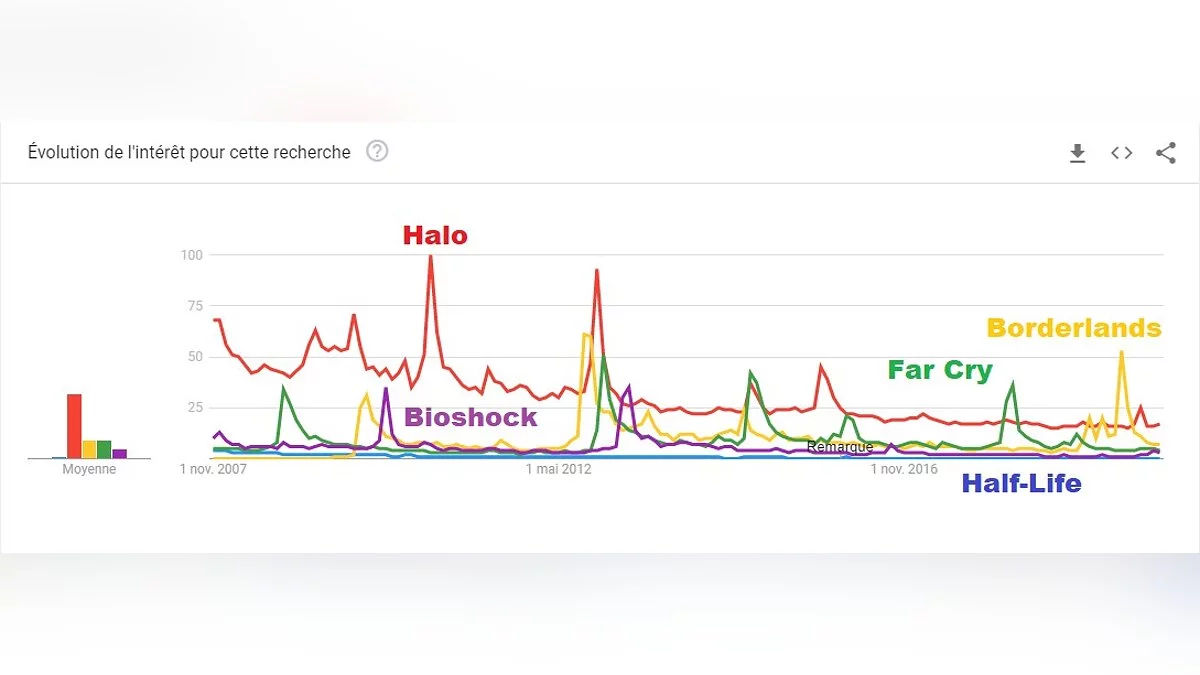The height and width of the screenshot is (675, 1200).
Task: Open the embed code icon
Action: [1121, 153]
